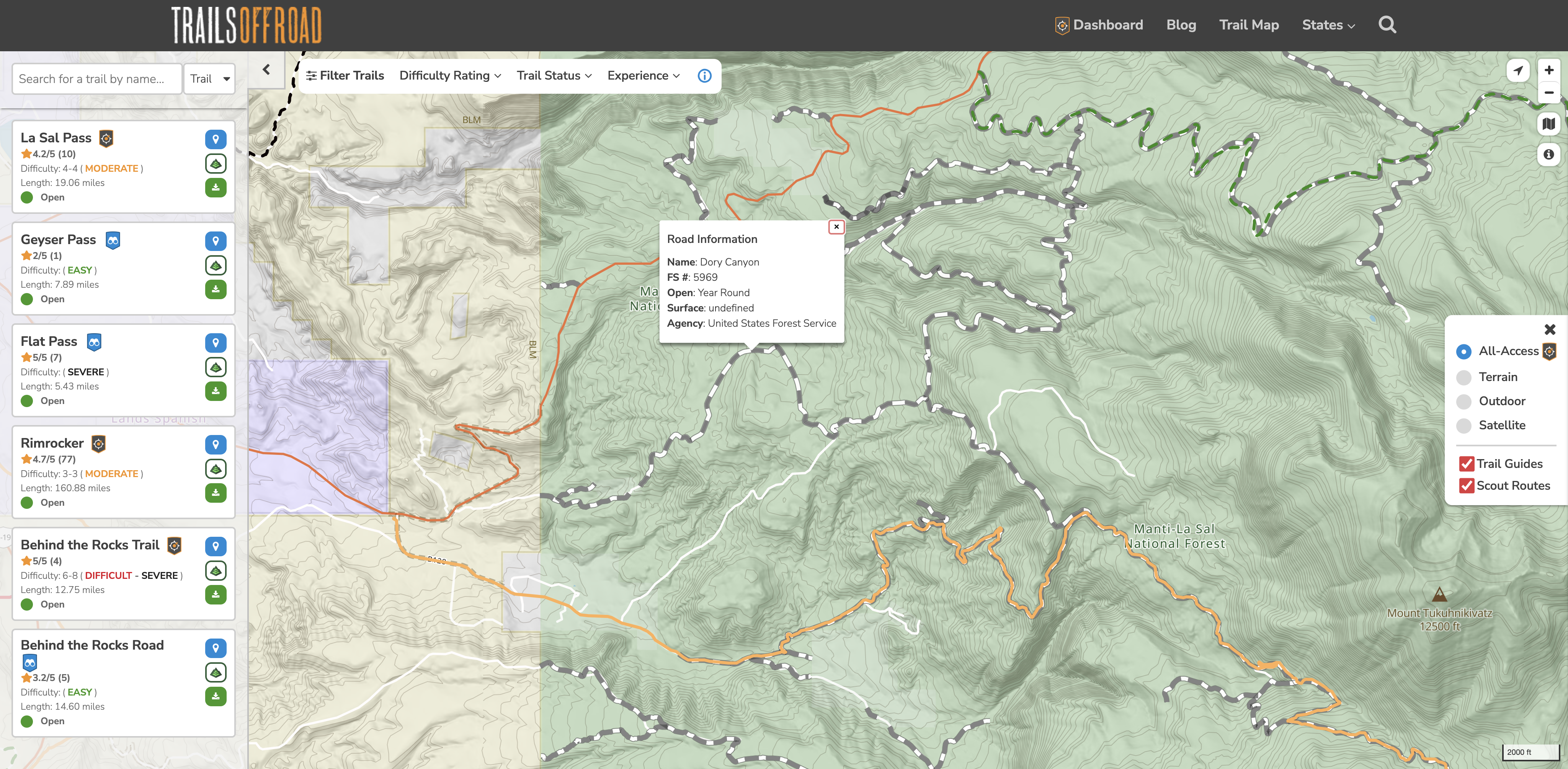
Task: Click the locate-me arrow icon on map
Action: tap(1518, 70)
